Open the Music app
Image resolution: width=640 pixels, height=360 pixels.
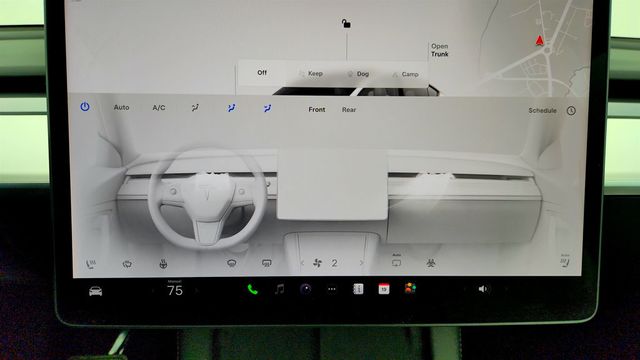tap(279, 289)
